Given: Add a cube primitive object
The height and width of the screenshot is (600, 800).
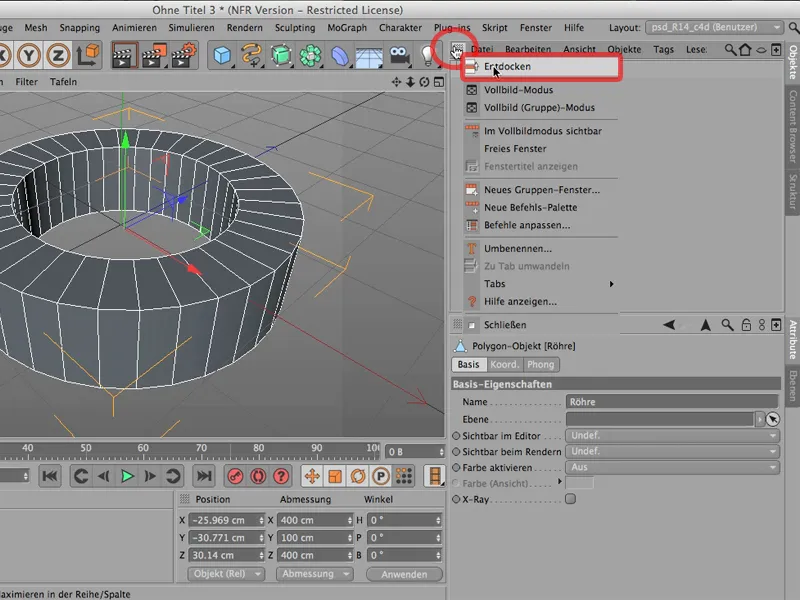Looking at the screenshot, I should pos(222,55).
